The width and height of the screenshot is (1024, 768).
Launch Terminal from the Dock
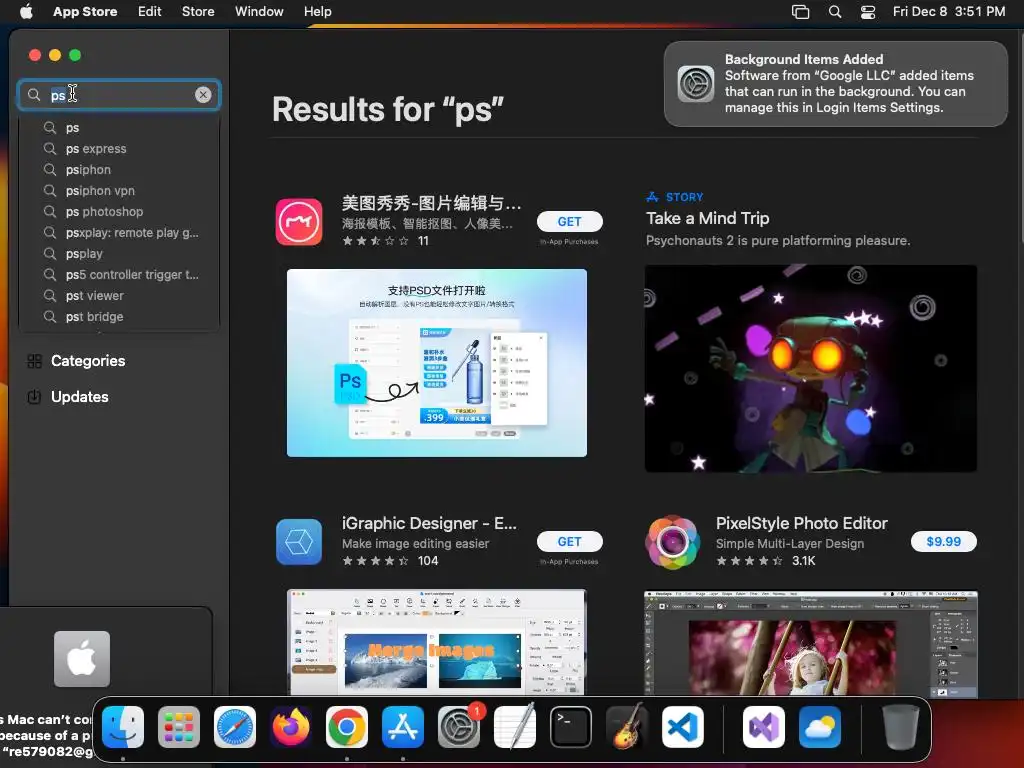(x=571, y=727)
